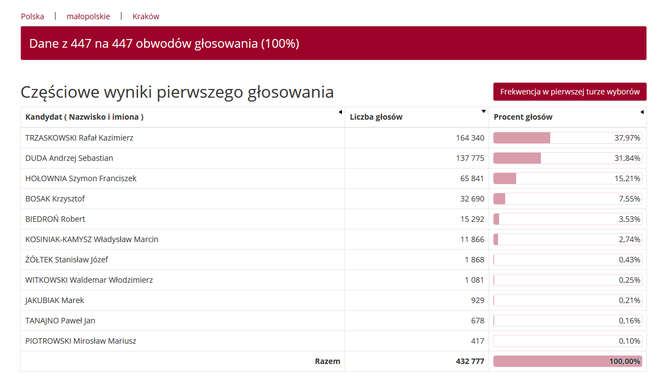Click total votes 432 777

pos(470,361)
